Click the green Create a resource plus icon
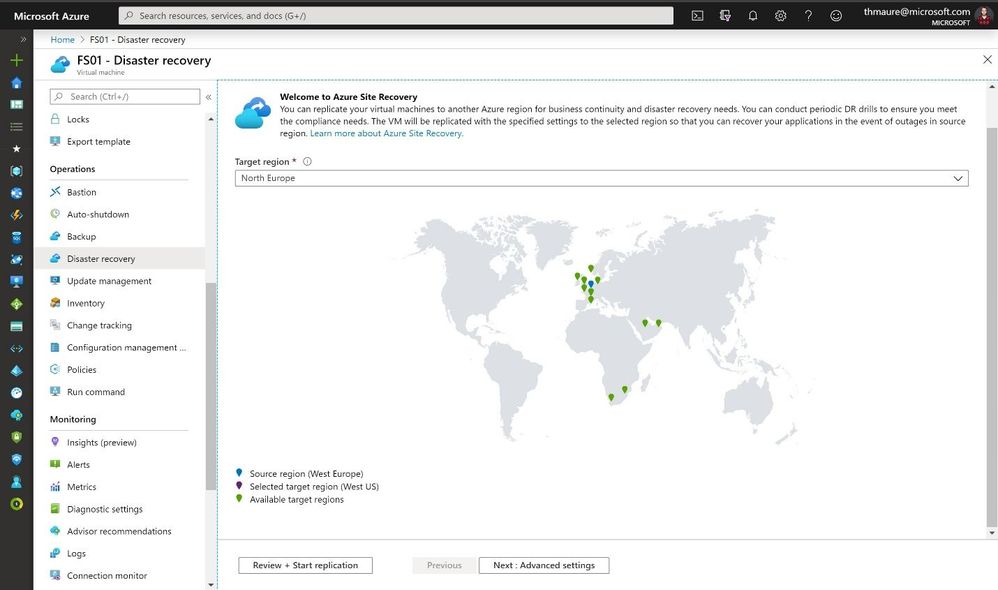Viewport: 998px width, 590px height. click(17, 60)
